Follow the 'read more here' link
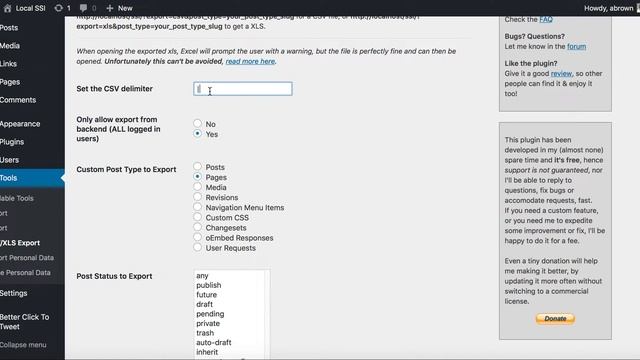The width and height of the screenshot is (640, 360). 250,61
